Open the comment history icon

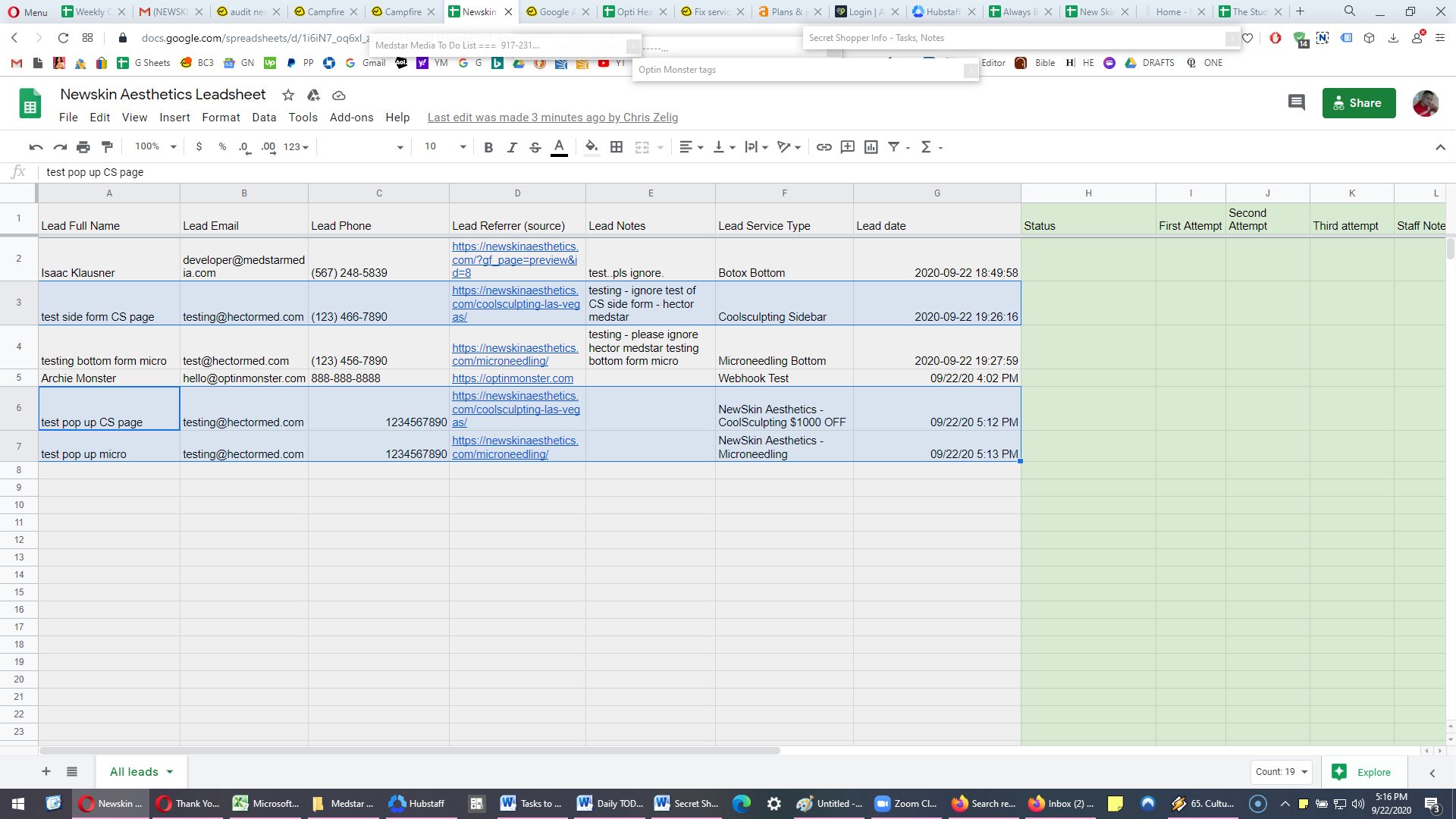1297,102
